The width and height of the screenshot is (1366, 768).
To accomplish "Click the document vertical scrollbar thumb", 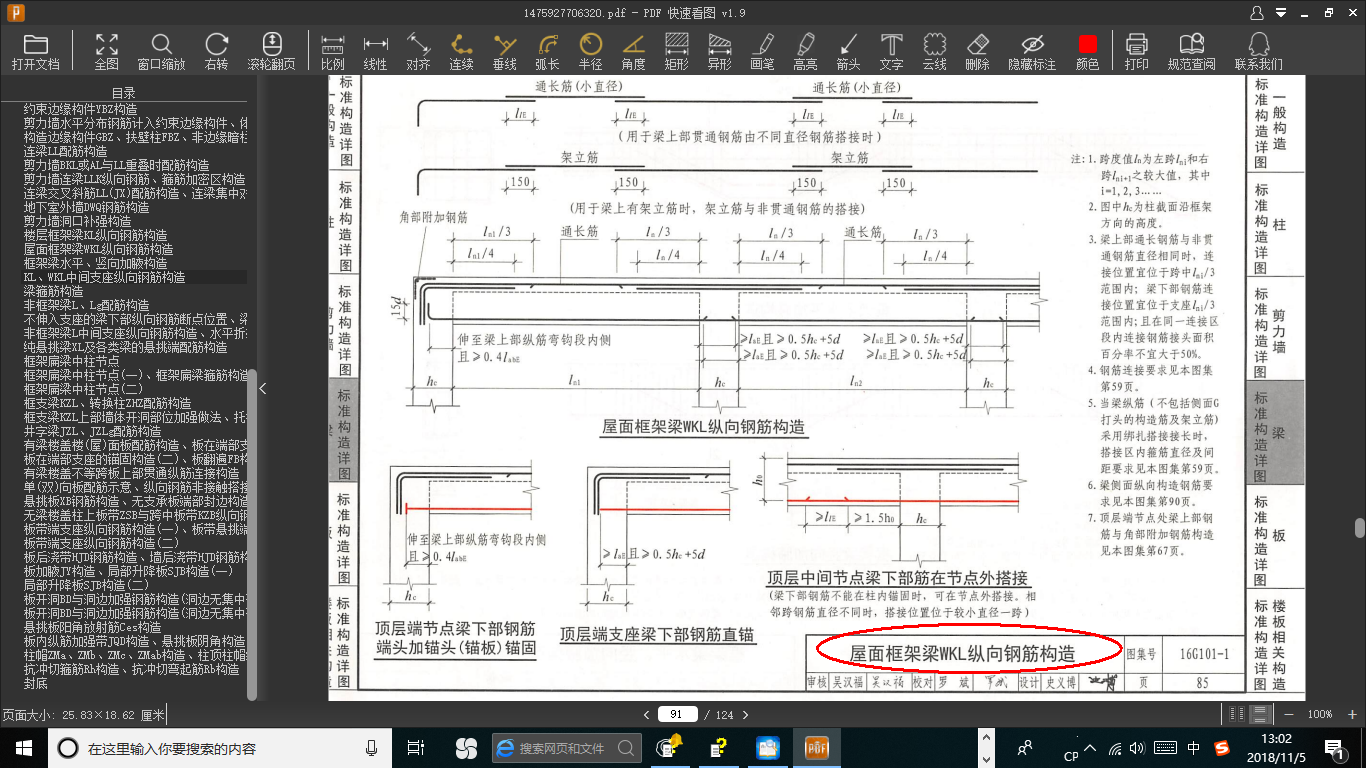I will pyautogui.click(x=1360, y=528).
